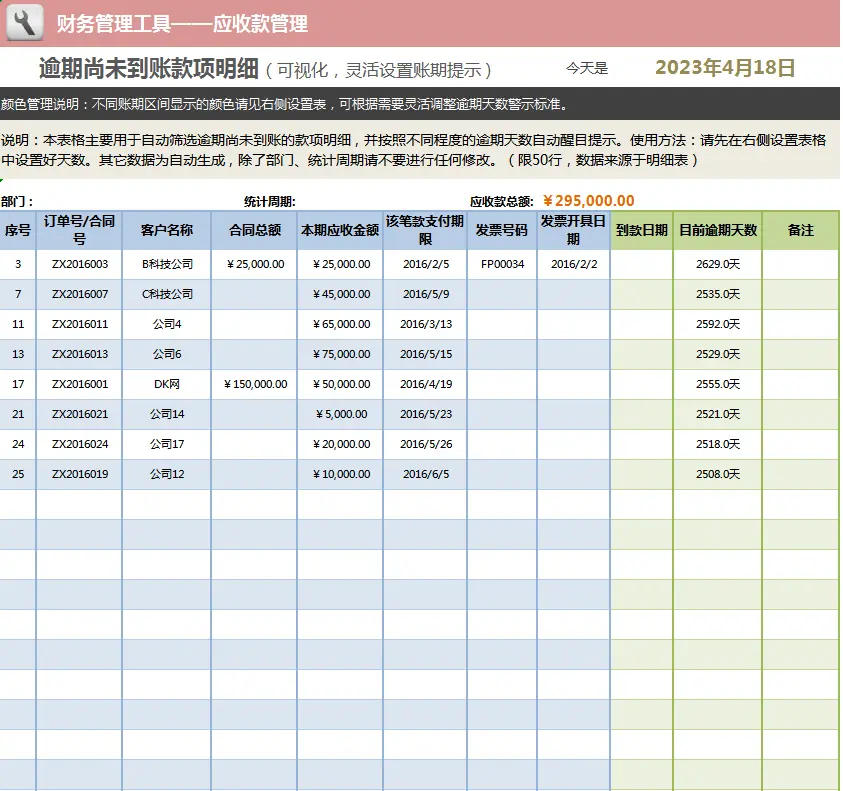Select the 序号 column header
The image size is (843, 791).
point(18,231)
